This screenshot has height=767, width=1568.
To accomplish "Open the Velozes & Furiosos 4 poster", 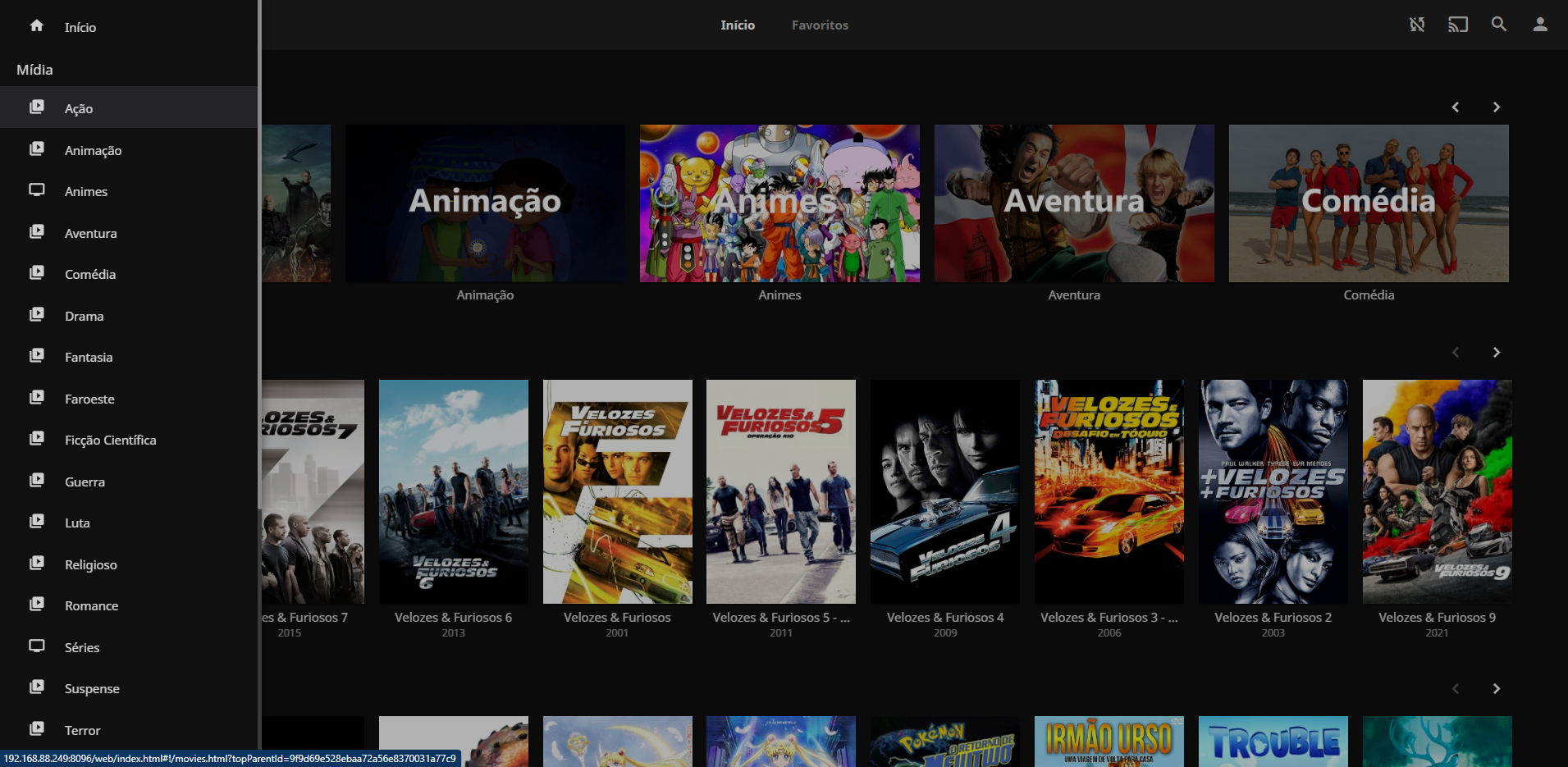I will 945,491.
